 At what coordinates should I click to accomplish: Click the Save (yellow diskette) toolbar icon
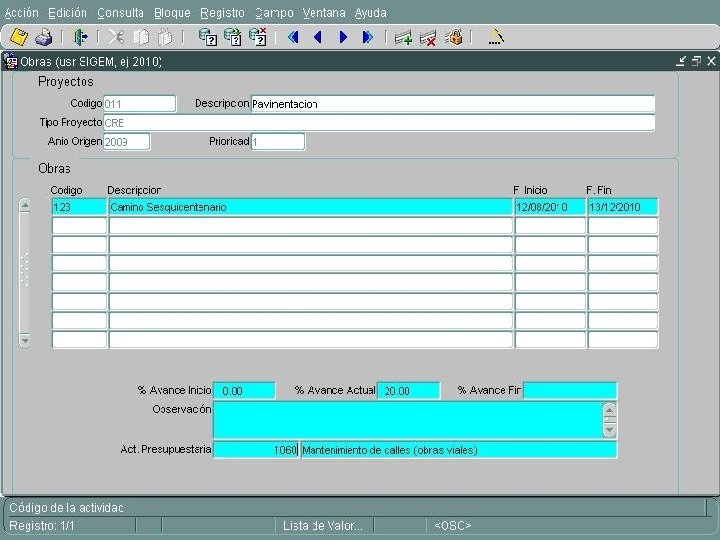(x=19, y=37)
